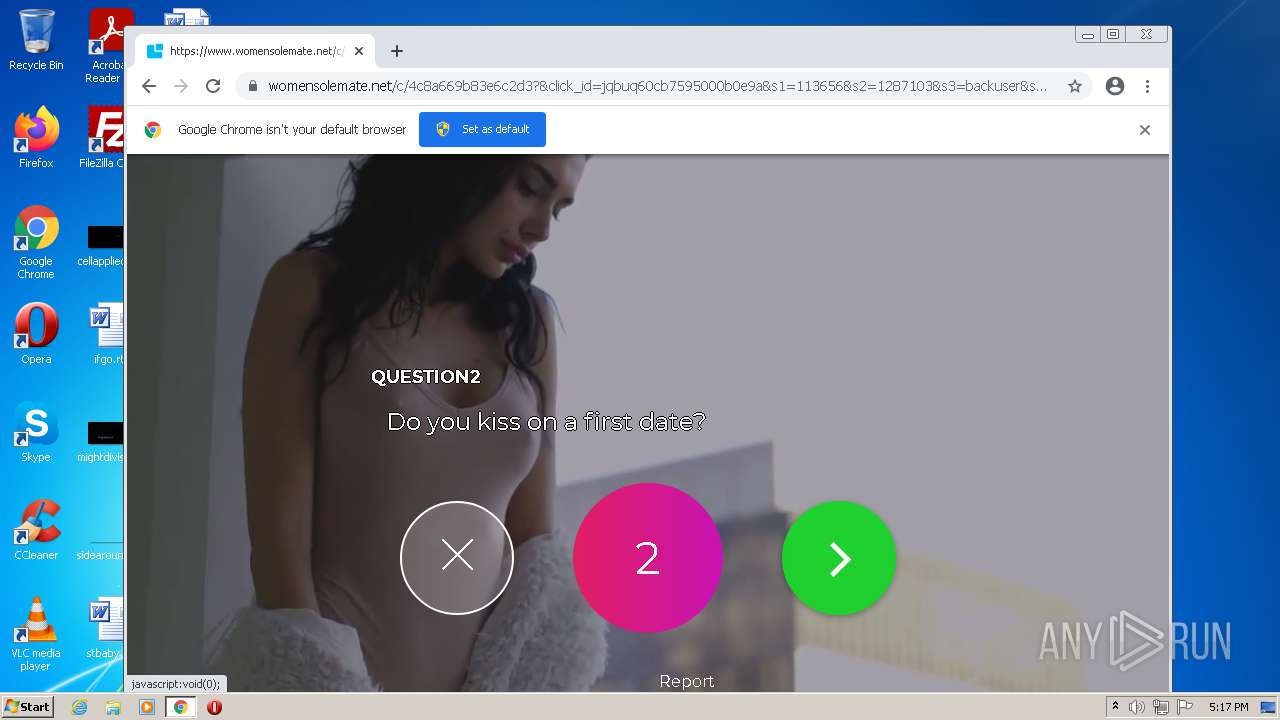
Task: Select the womensolemate.net browser tab
Action: pyautogui.click(x=255, y=51)
